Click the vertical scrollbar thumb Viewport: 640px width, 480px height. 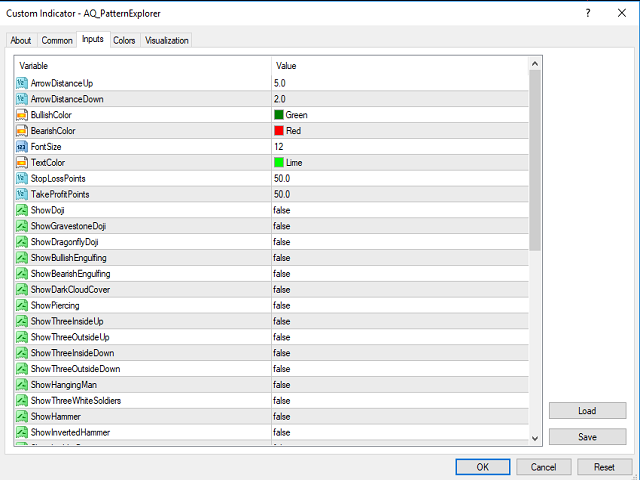click(535, 160)
